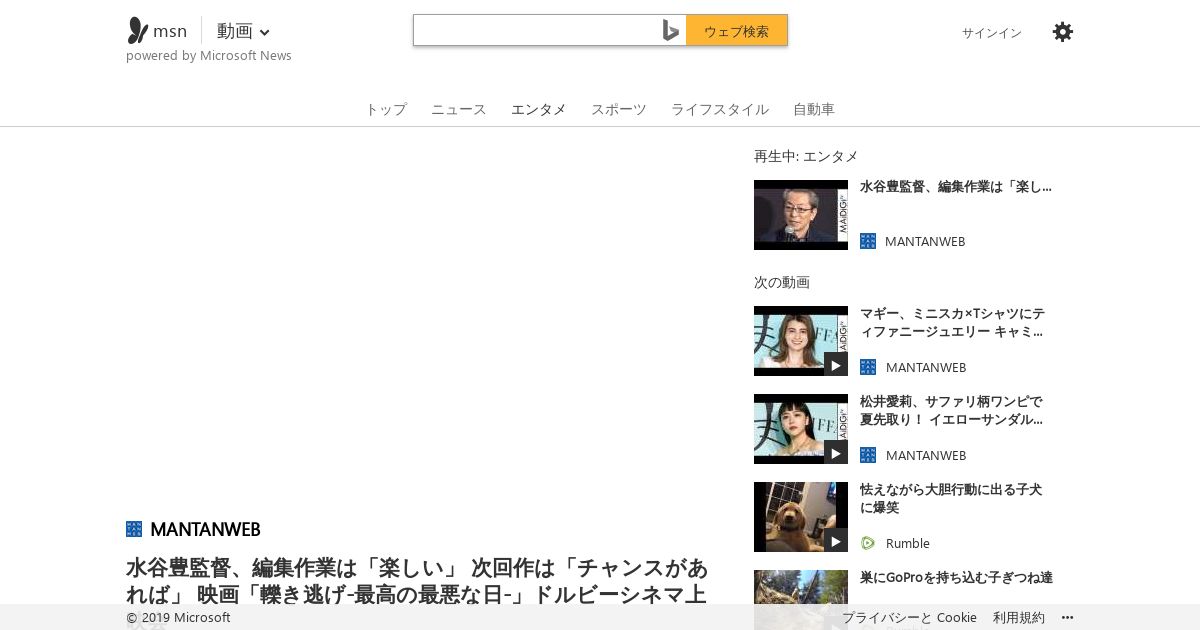Click MANTANWEB label under the マギー video
Image resolution: width=1200 pixels, height=630 pixels.
[926, 367]
